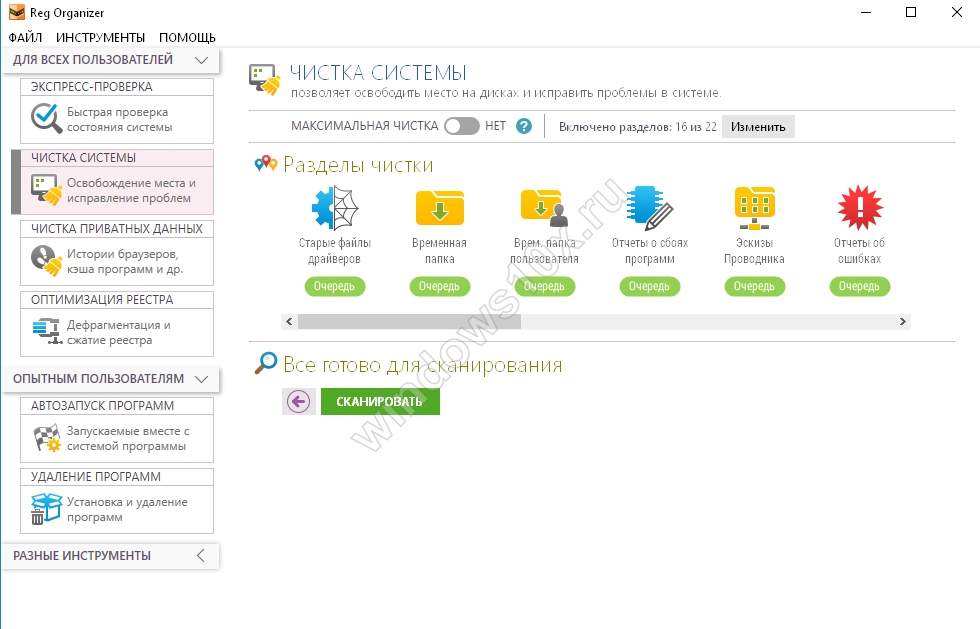Open the 'Файл' menu
Viewport: 980px width, 629px height.
(25, 37)
